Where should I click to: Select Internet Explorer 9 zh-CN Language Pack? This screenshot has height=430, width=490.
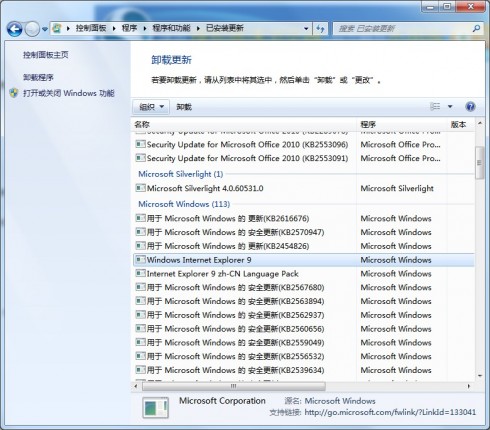tap(303, 274)
